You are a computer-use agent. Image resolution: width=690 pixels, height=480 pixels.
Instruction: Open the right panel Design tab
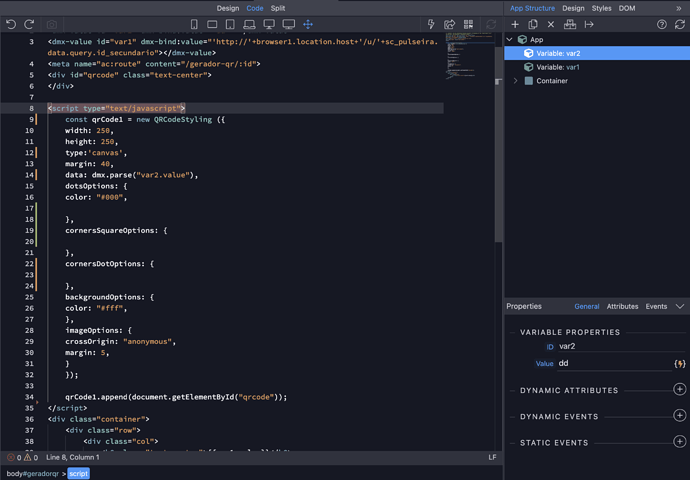[x=573, y=8]
